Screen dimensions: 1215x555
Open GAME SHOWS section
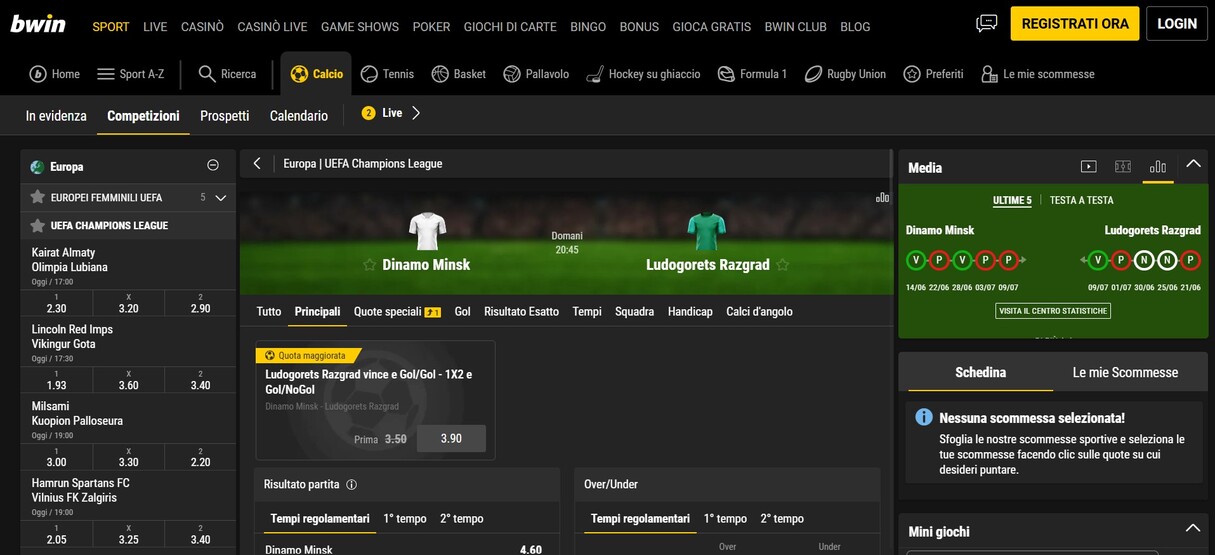point(360,27)
